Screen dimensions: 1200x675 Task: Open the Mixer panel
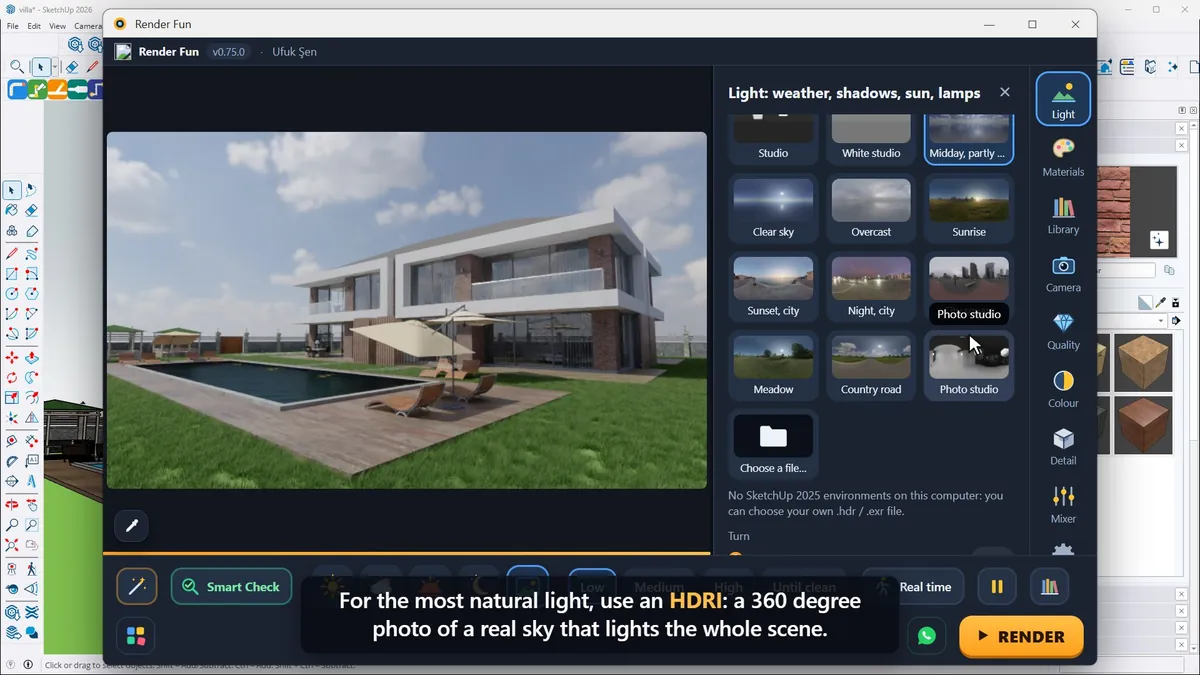(1063, 504)
